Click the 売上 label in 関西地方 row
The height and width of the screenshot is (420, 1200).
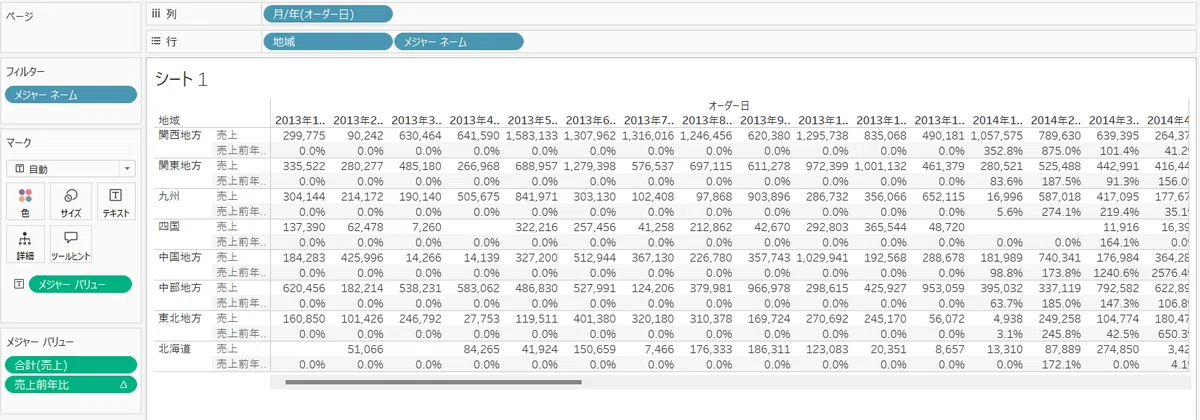click(x=227, y=134)
